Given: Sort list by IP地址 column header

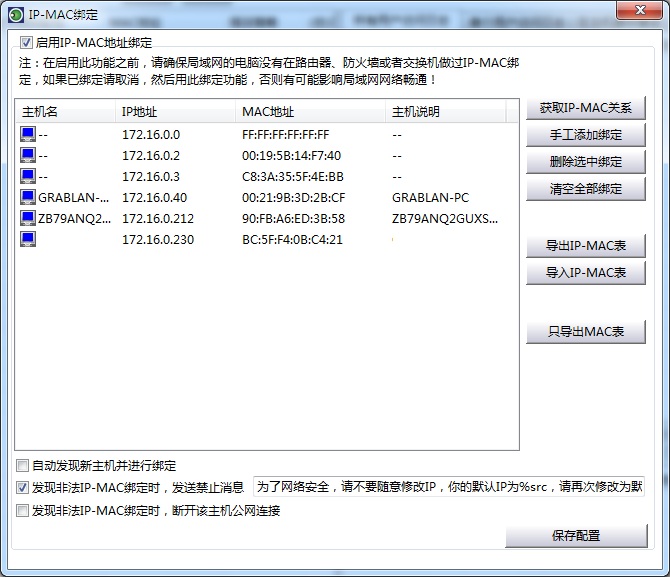Looking at the screenshot, I should coord(175,112).
